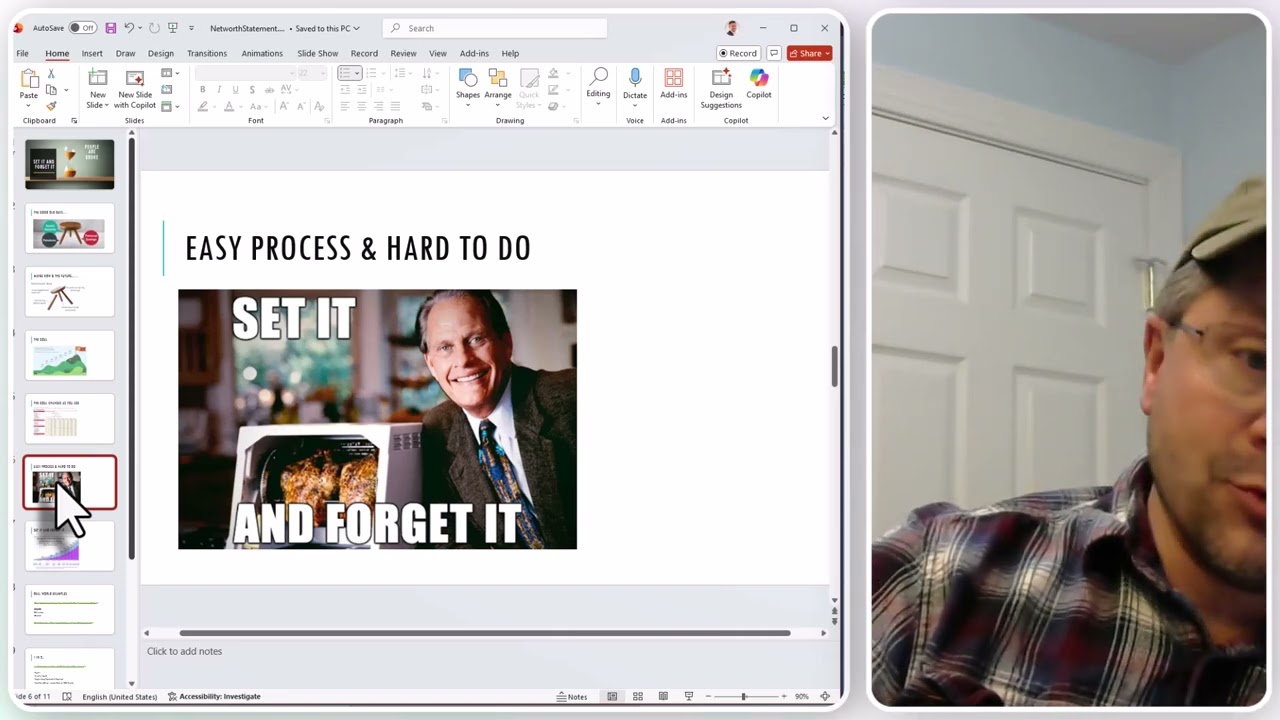Click the Record button near Share
The height and width of the screenshot is (720, 1280).
click(739, 53)
